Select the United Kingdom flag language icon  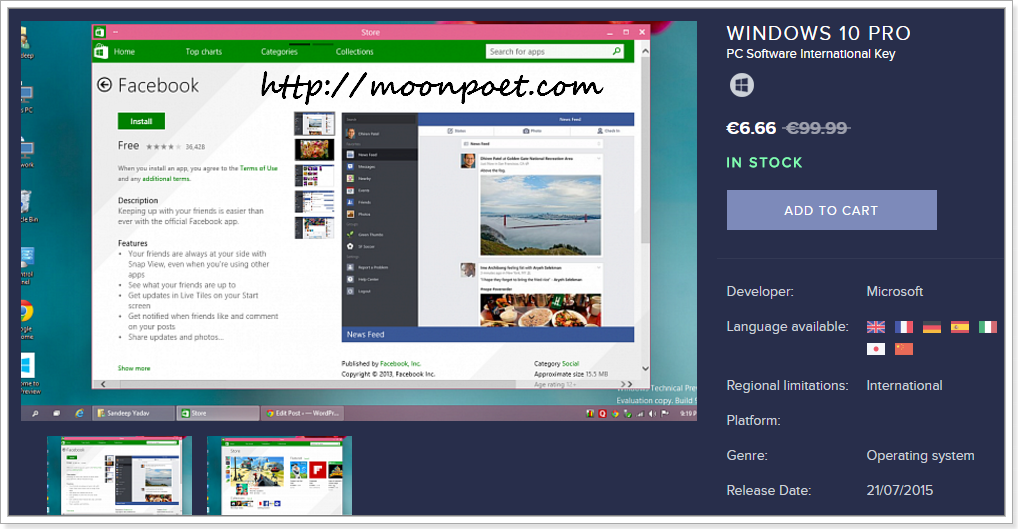(x=876, y=327)
